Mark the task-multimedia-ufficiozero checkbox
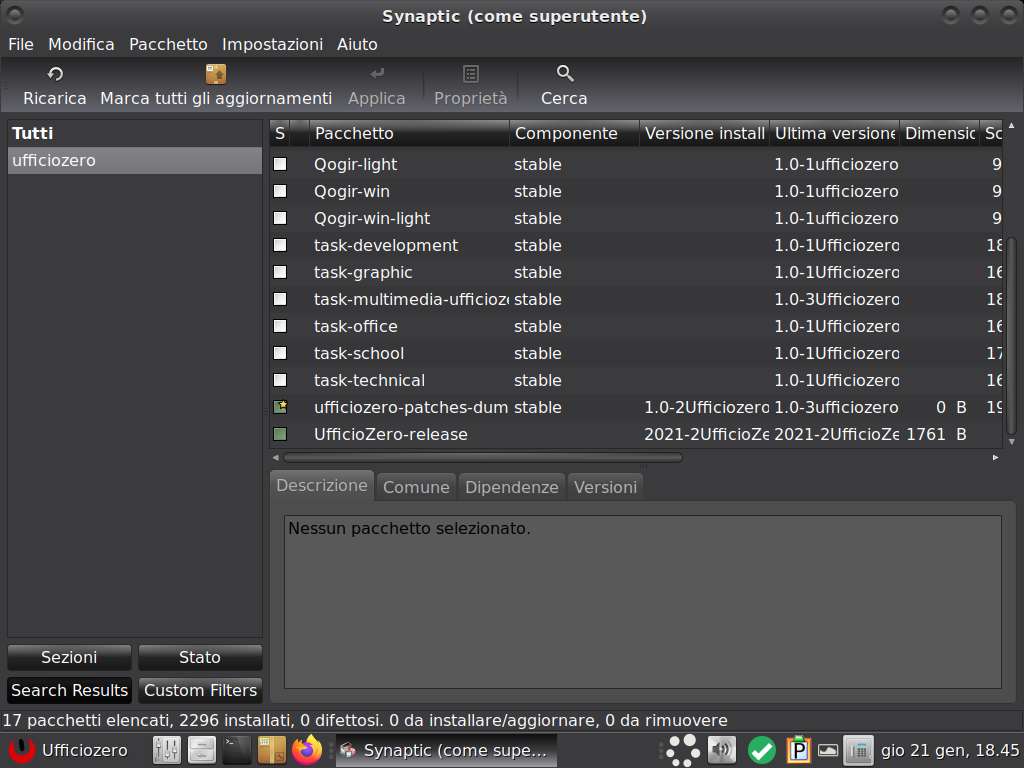1024x768 pixels. 280,299
